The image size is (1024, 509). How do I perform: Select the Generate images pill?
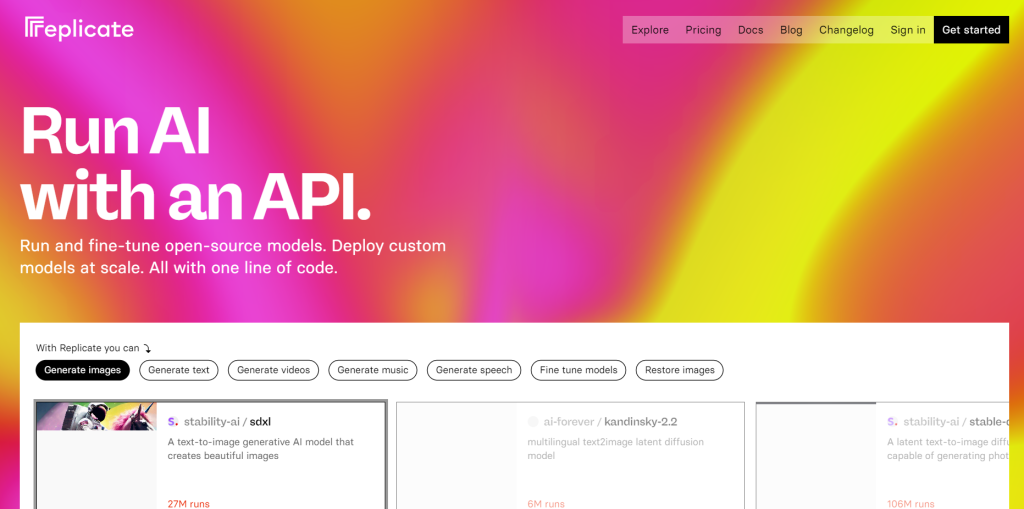click(83, 370)
